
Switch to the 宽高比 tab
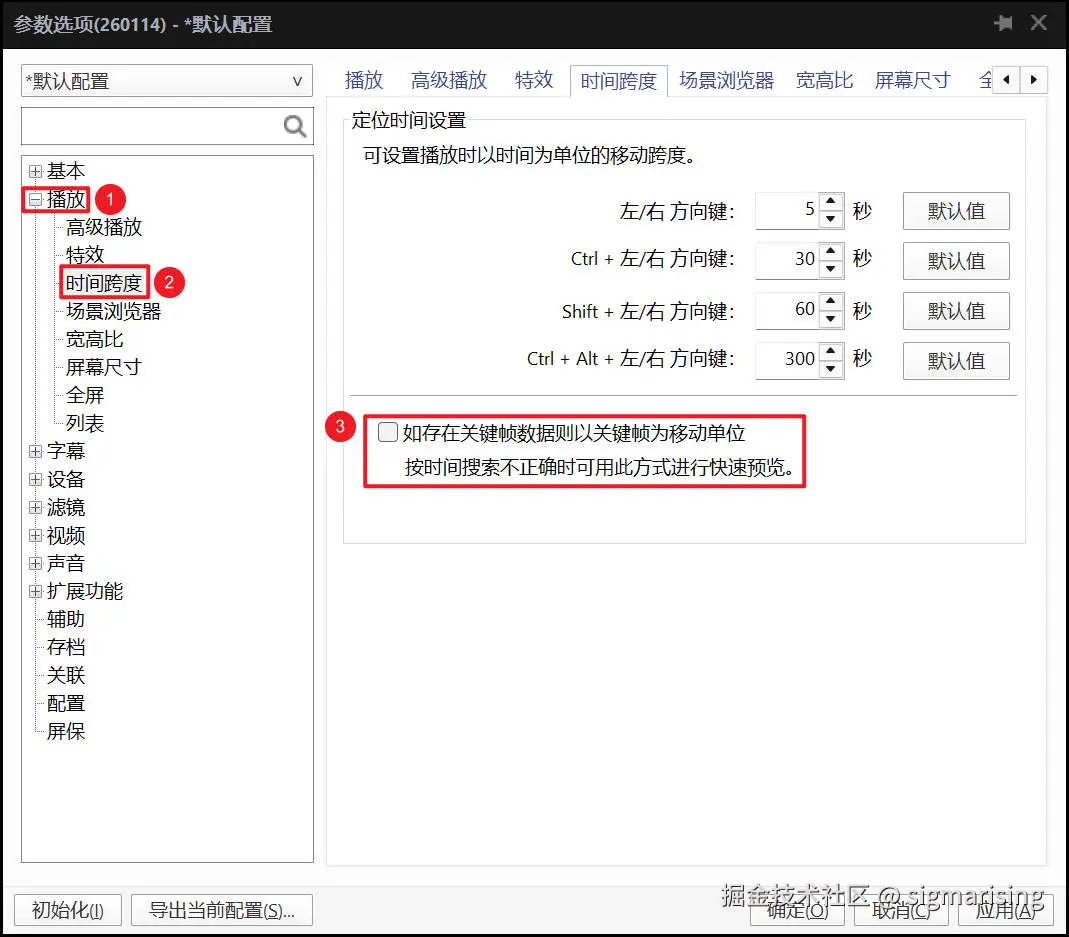pos(824,80)
